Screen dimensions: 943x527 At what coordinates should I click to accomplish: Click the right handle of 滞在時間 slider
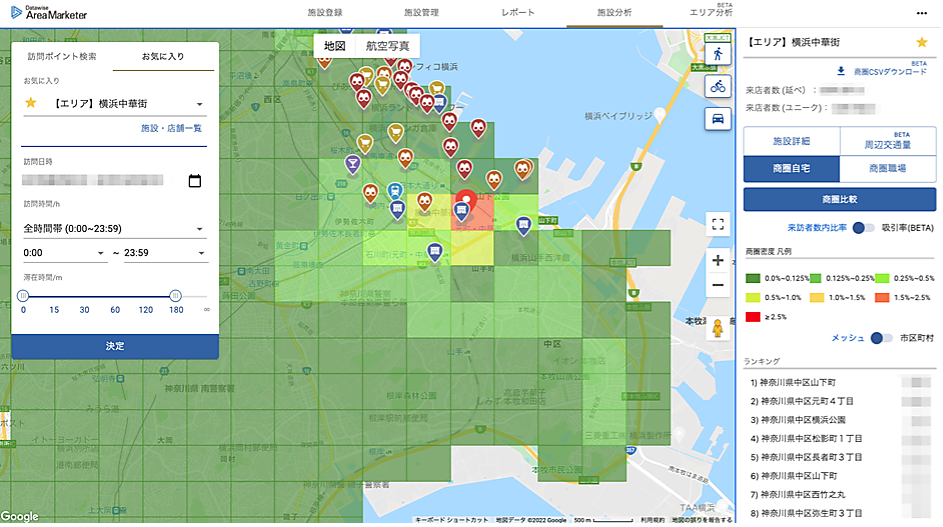176,295
